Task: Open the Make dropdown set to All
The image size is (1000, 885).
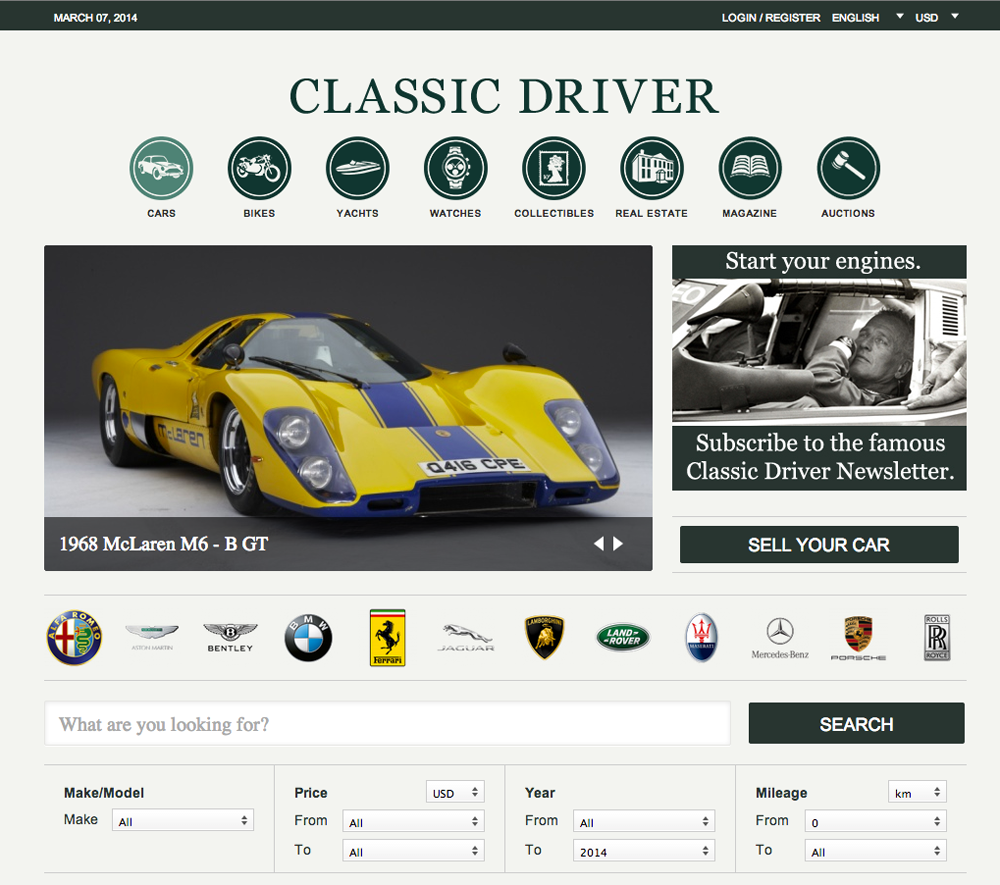Action: click(x=182, y=821)
